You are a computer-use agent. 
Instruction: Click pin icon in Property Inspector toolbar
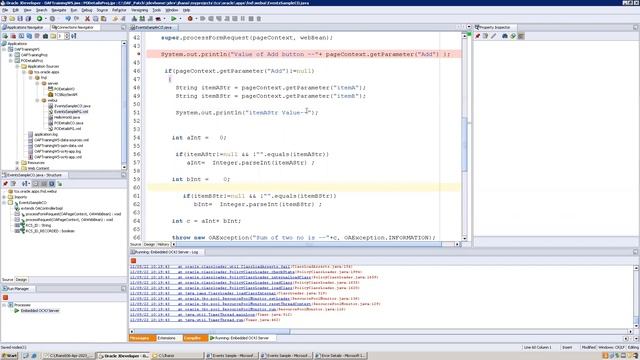click(477, 36)
